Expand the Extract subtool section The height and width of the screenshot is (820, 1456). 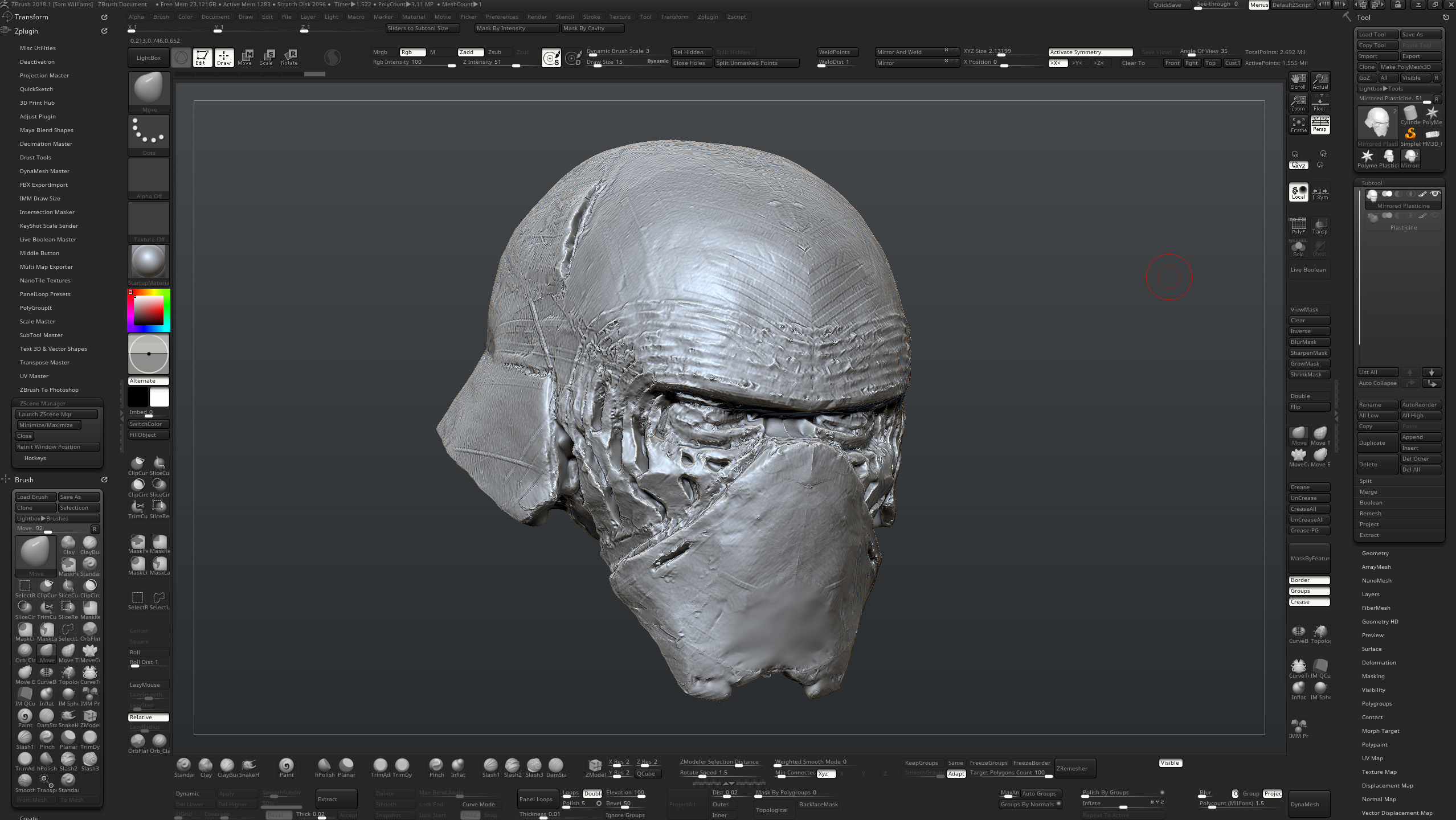1369,535
